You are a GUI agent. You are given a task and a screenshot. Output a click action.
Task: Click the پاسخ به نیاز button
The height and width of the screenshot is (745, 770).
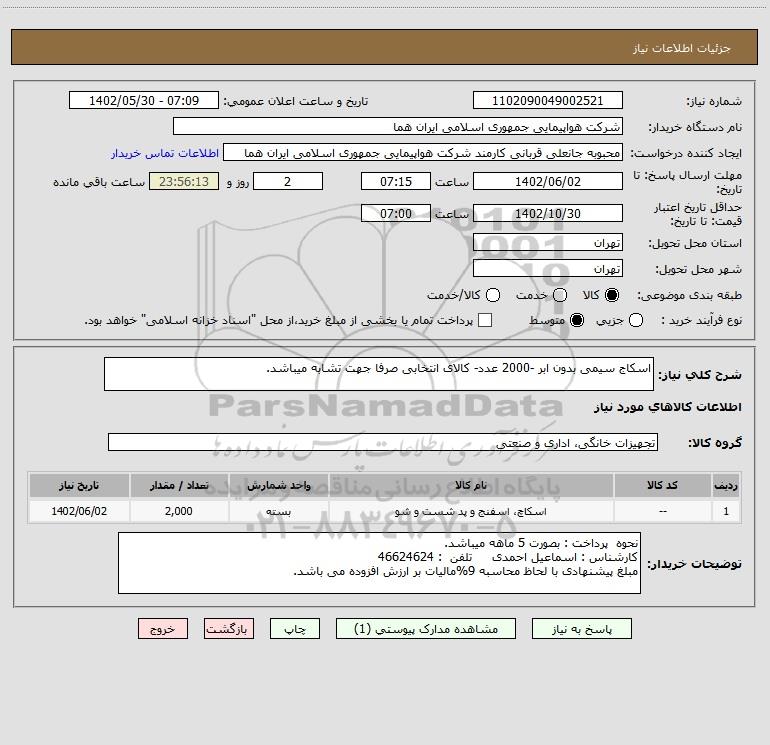(581, 629)
